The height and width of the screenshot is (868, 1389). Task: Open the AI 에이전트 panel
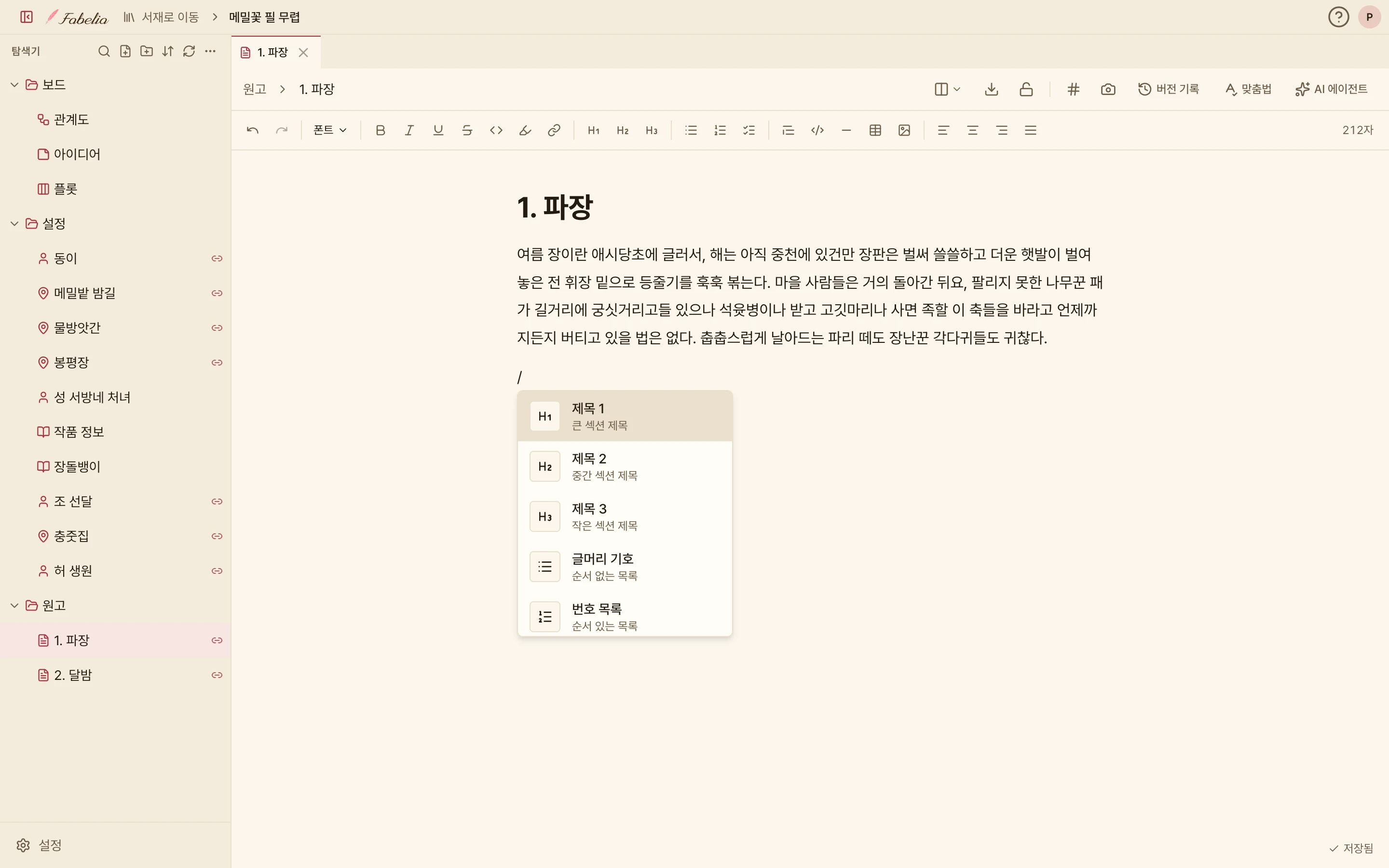click(x=1332, y=89)
